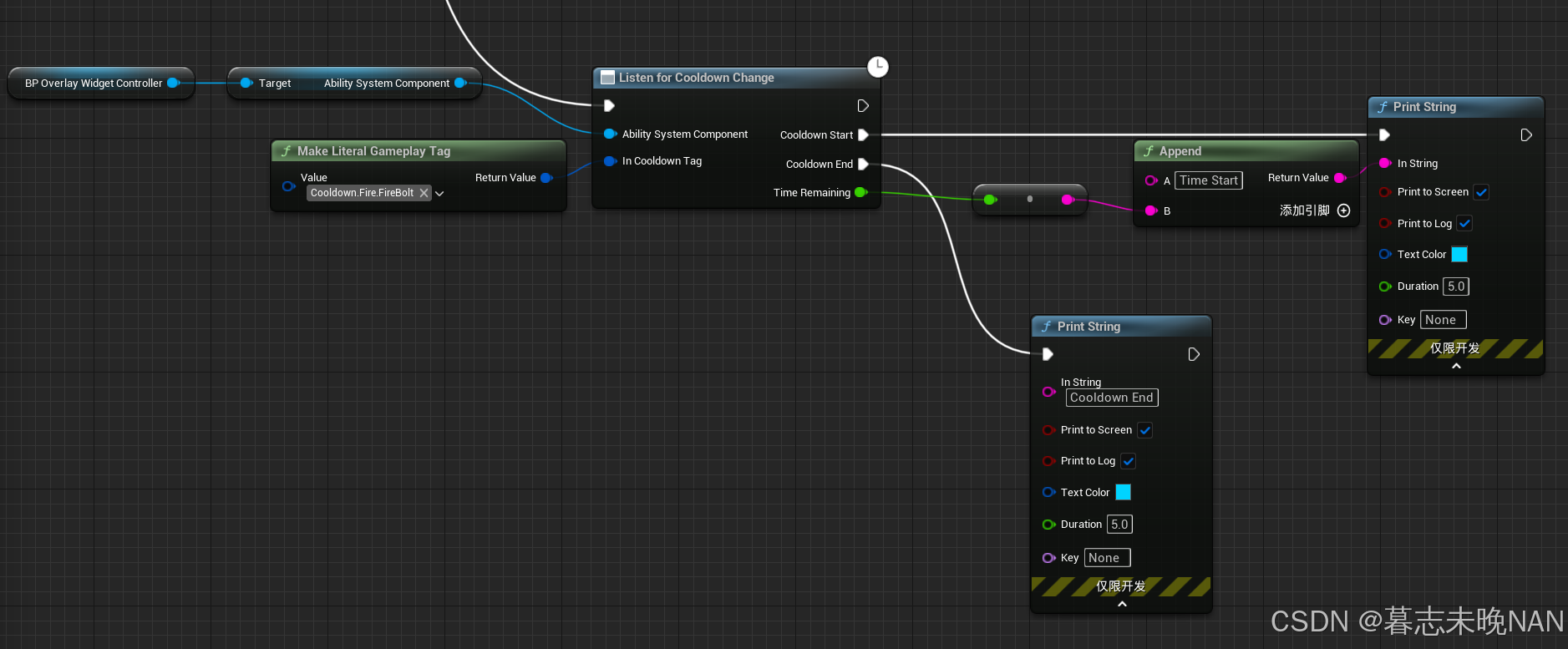Click the BP Overlay Widget Controller output pin
This screenshot has width=1568, height=649.
(173, 83)
